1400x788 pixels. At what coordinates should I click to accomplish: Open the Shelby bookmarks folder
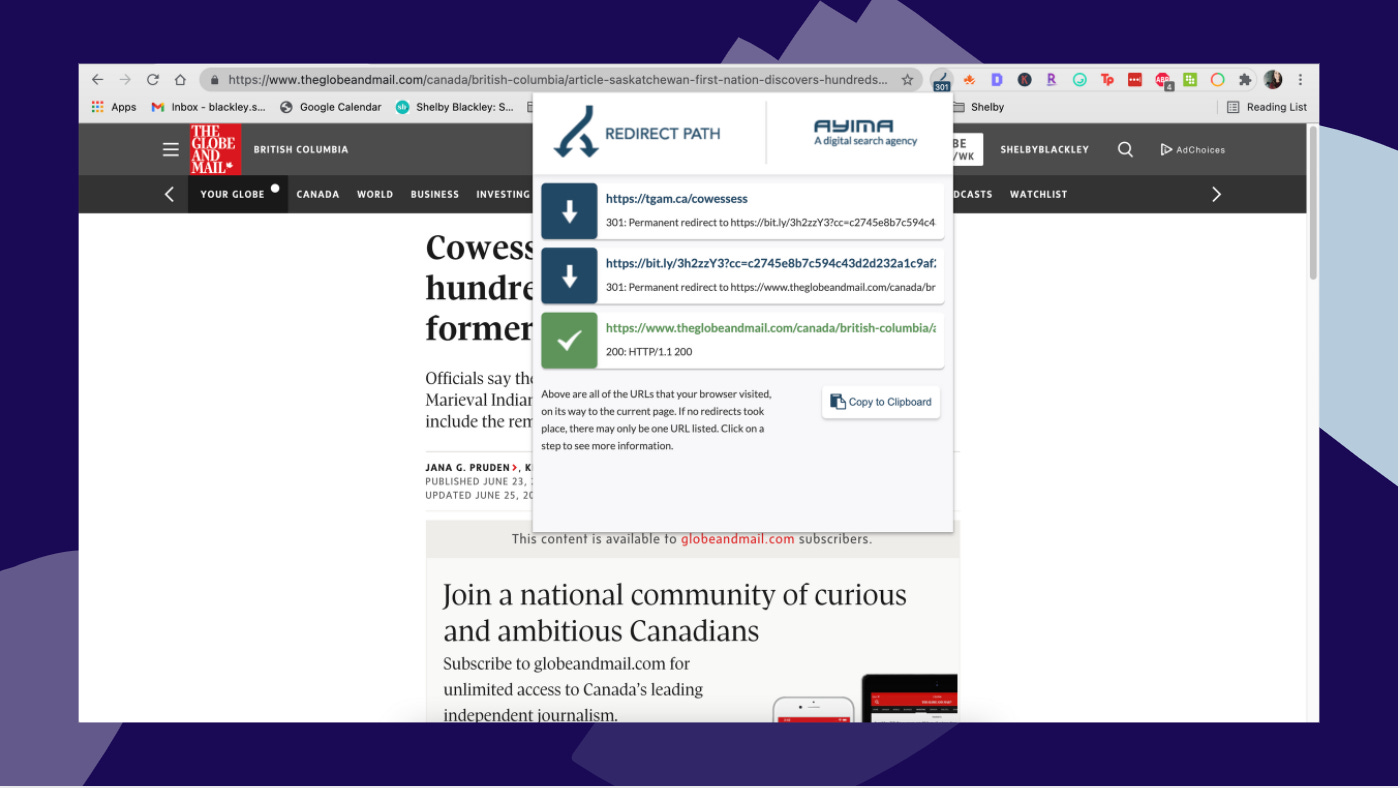click(x=978, y=107)
